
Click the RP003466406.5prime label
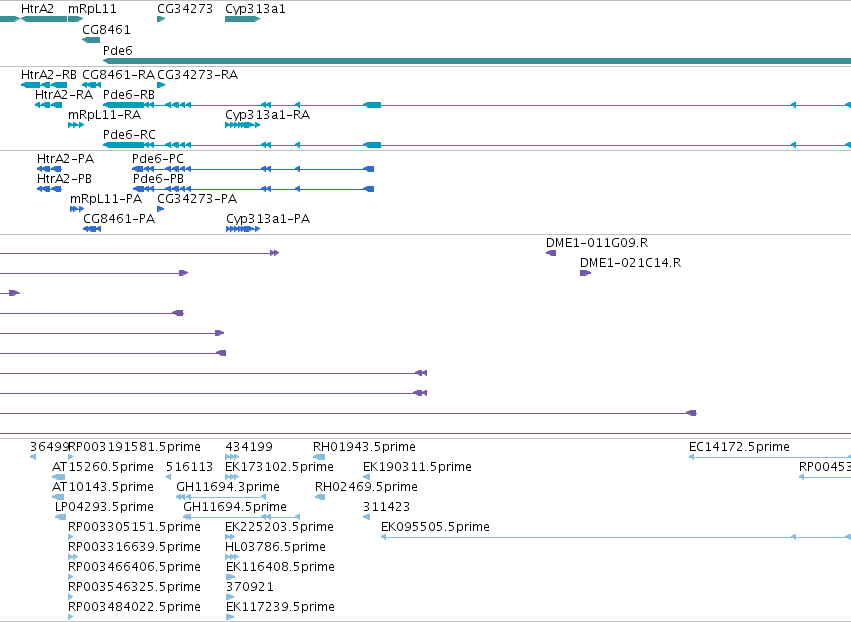point(135,567)
